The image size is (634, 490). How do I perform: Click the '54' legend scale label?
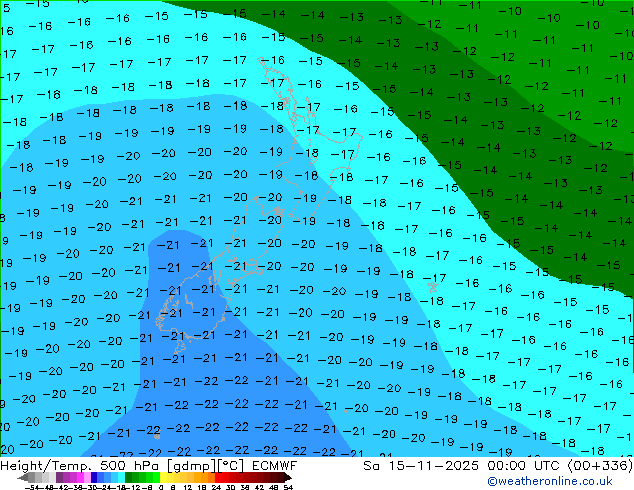(x=288, y=488)
